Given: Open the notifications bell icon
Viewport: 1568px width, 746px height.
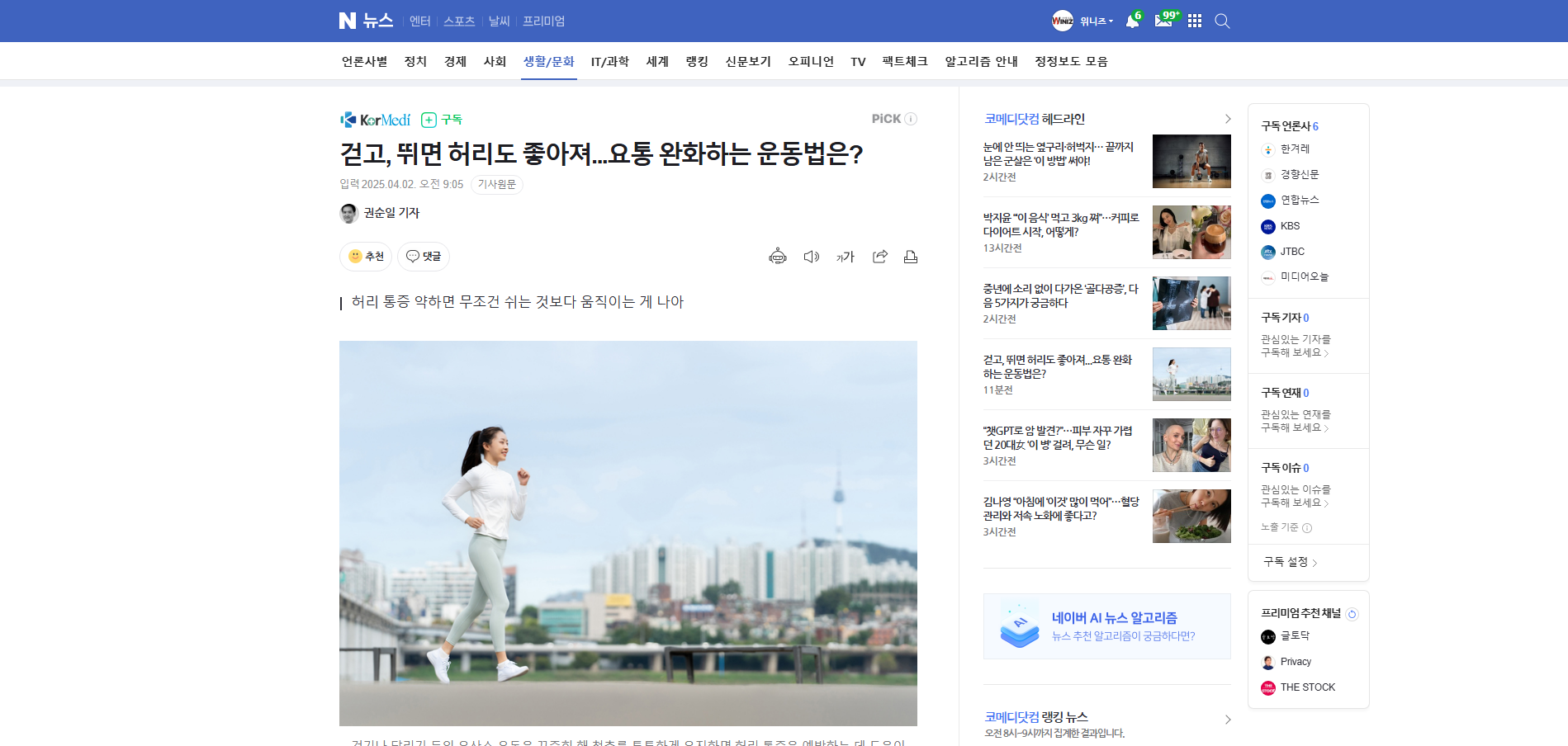Looking at the screenshot, I should [x=1132, y=21].
